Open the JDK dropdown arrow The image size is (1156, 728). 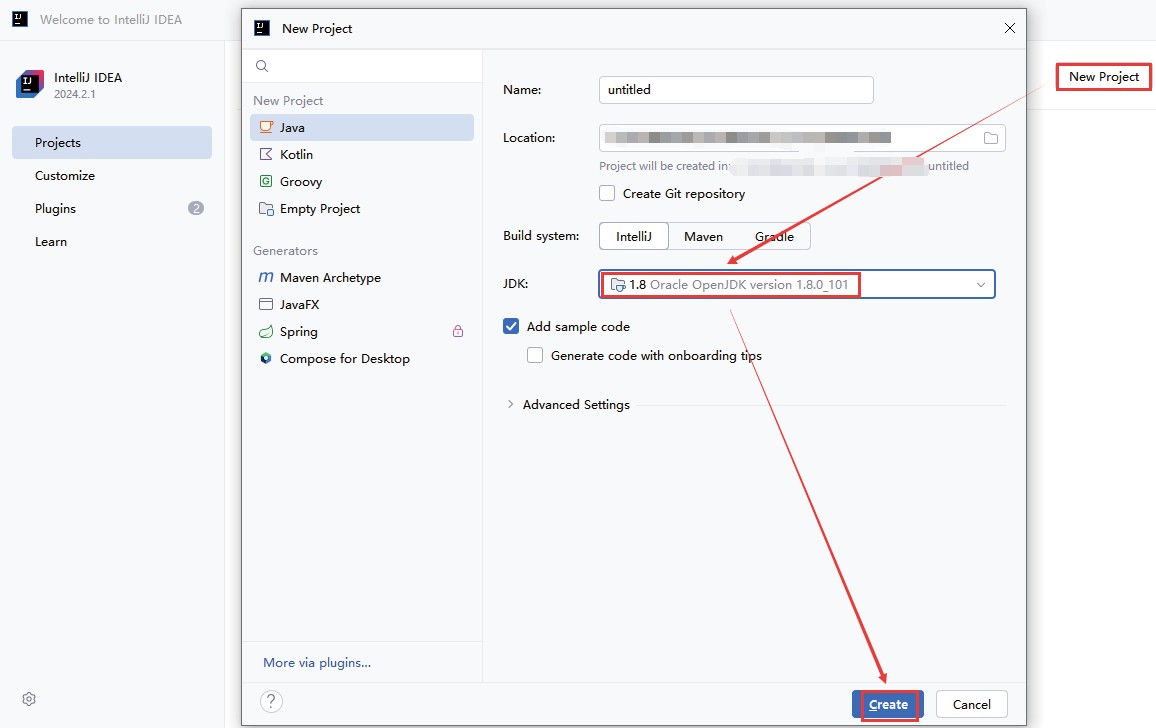(981, 285)
